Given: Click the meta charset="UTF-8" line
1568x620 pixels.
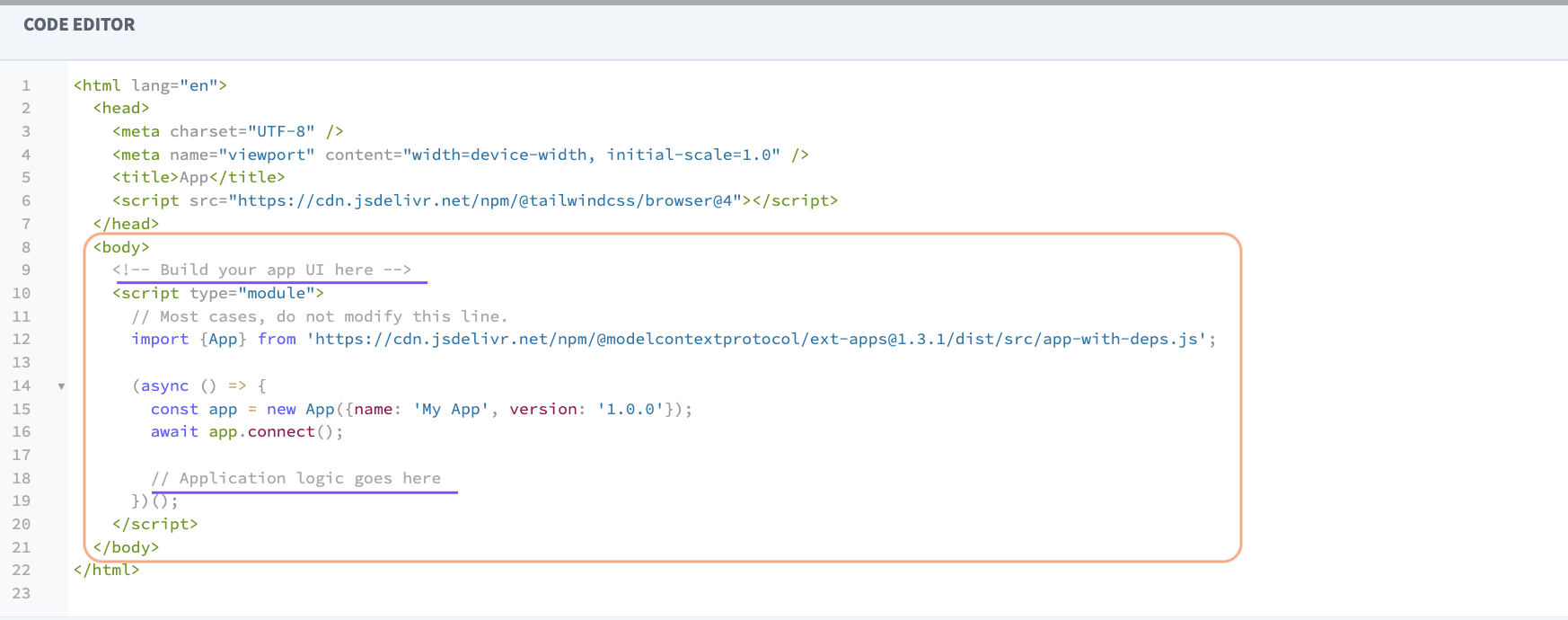Looking at the screenshot, I should 228,131.
